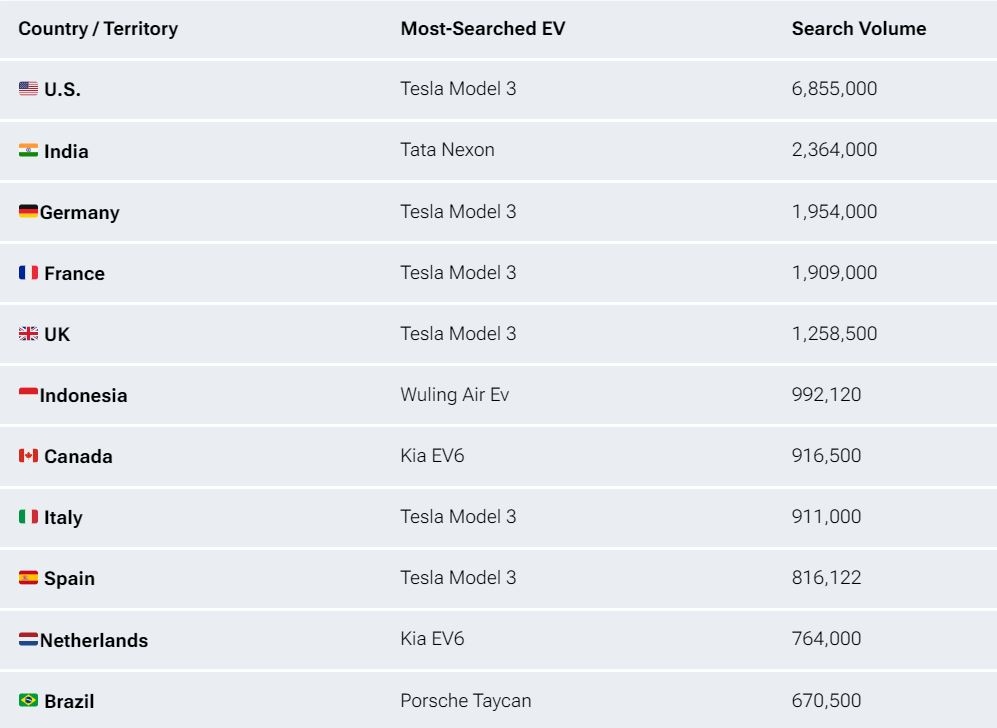The height and width of the screenshot is (728, 997).
Task: Click the 992,120 search volume value
Action: tap(826, 395)
